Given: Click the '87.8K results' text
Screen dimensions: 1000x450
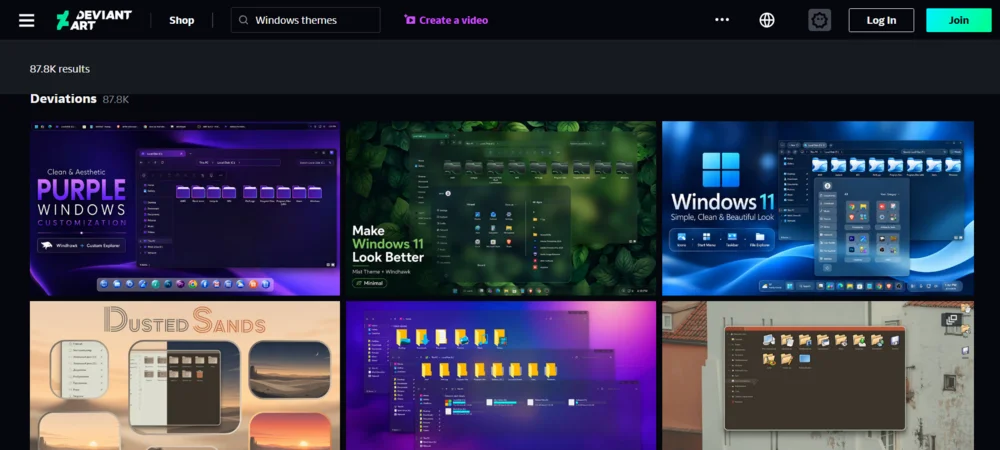Looking at the screenshot, I should (x=60, y=69).
